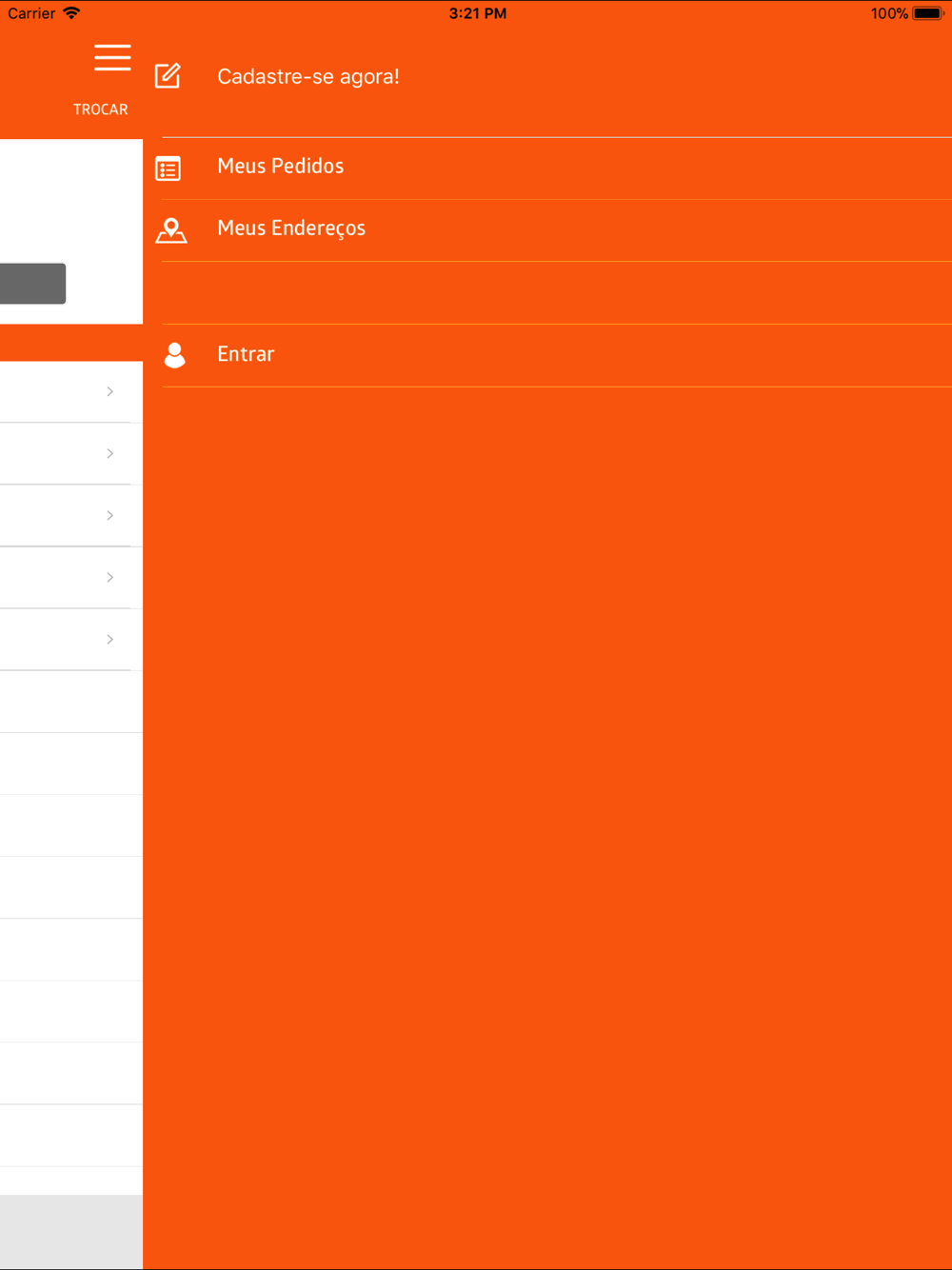Tap the TROCAR label

tap(101, 109)
